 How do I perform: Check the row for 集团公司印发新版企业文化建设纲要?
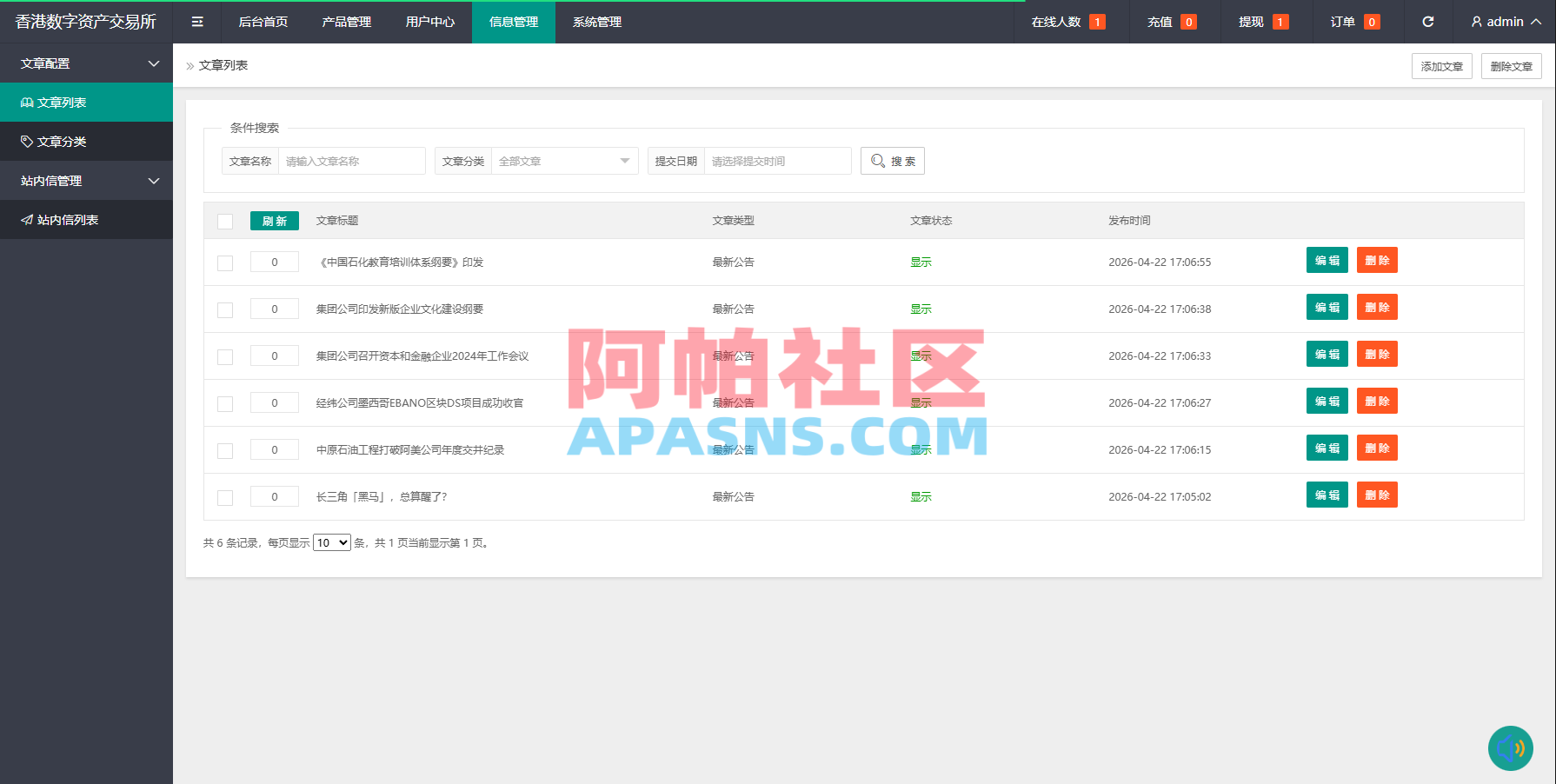coord(225,310)
